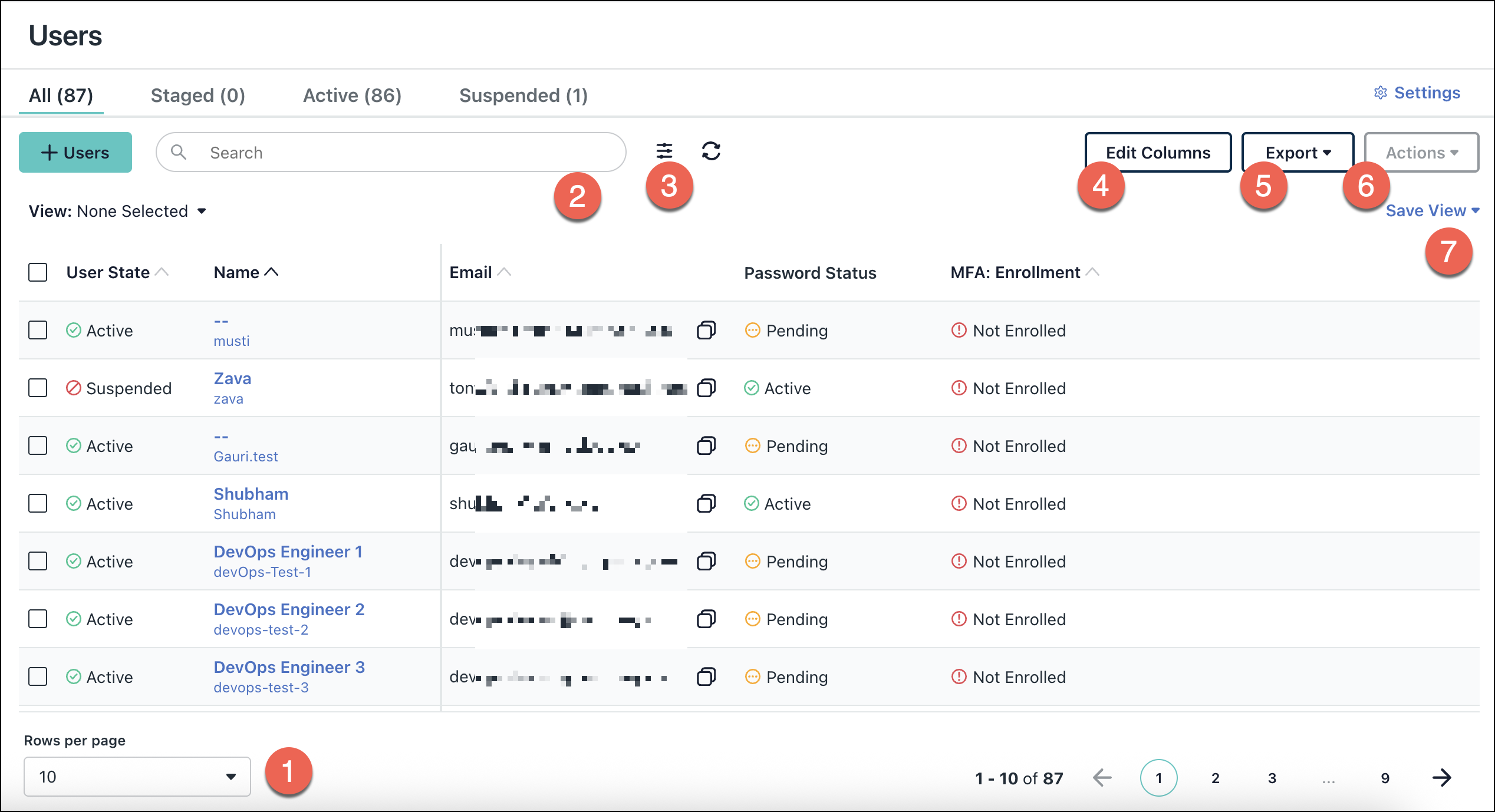Select all users with header checkbox
The width and height of the screenshot is (1495, 812).
point(37,272)
